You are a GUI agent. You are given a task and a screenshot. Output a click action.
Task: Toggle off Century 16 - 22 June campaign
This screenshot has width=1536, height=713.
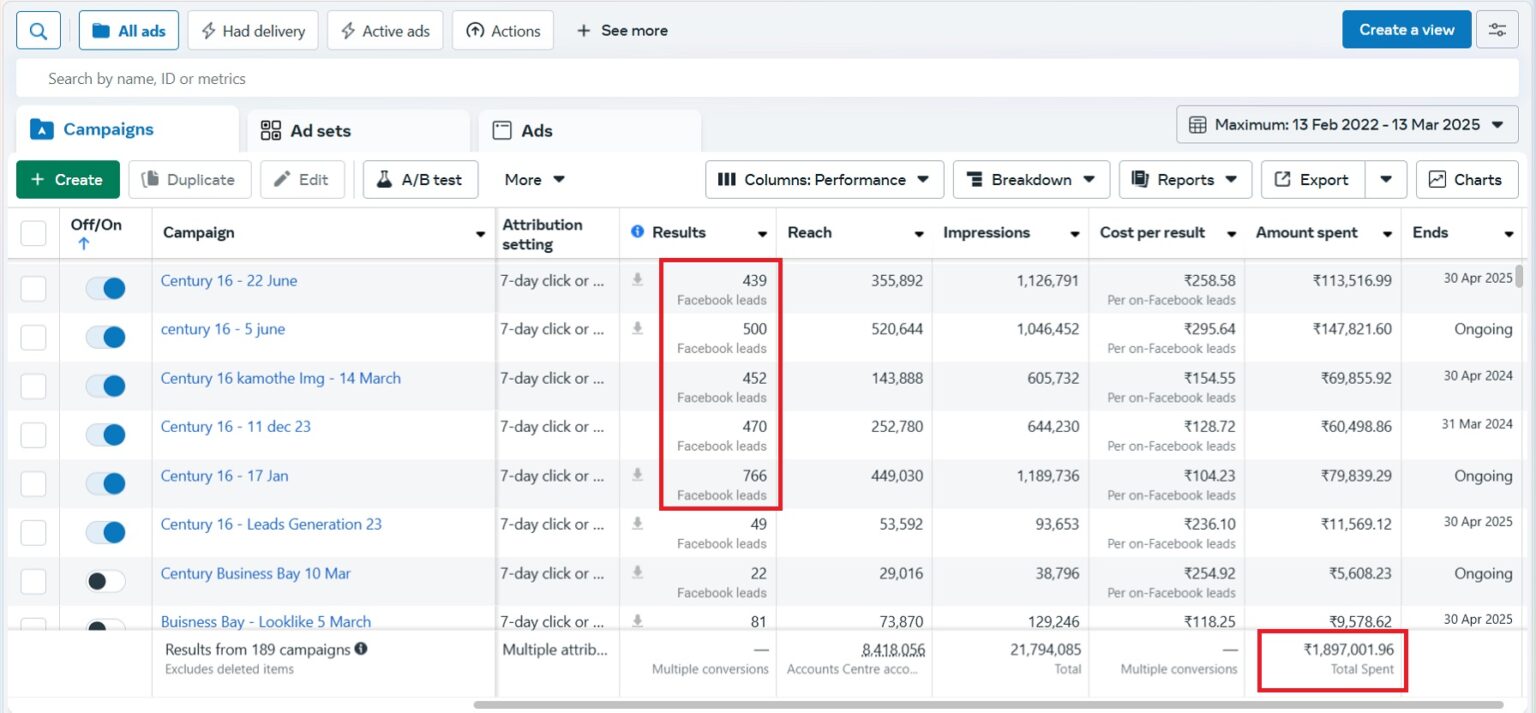click(105, 289)
